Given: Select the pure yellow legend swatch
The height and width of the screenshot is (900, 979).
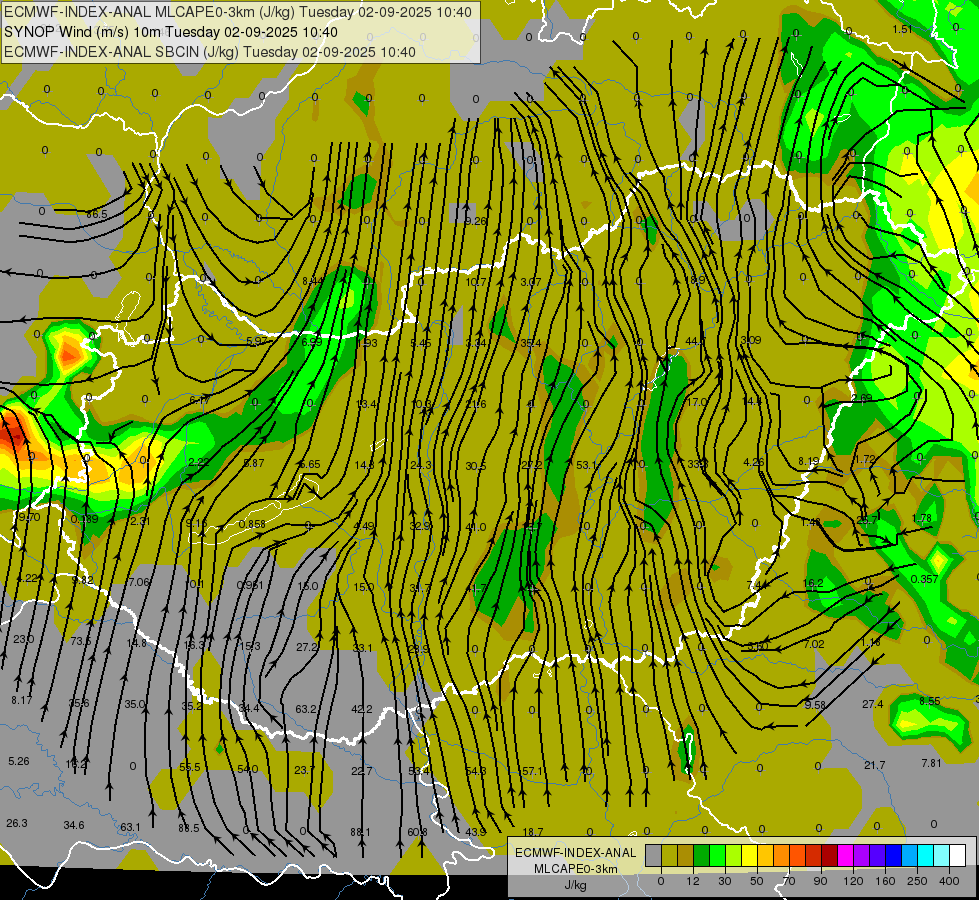Looking at the screenshot, I should 750,855.
